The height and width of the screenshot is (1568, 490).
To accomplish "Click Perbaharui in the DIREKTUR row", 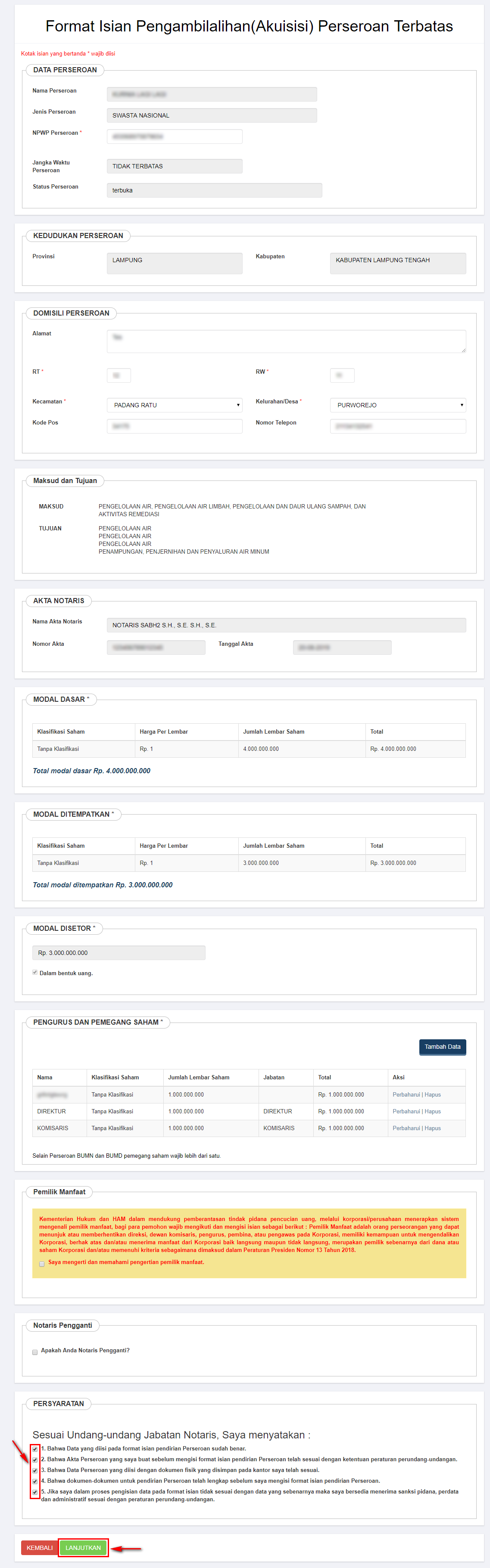I will tap(406, 1112).
